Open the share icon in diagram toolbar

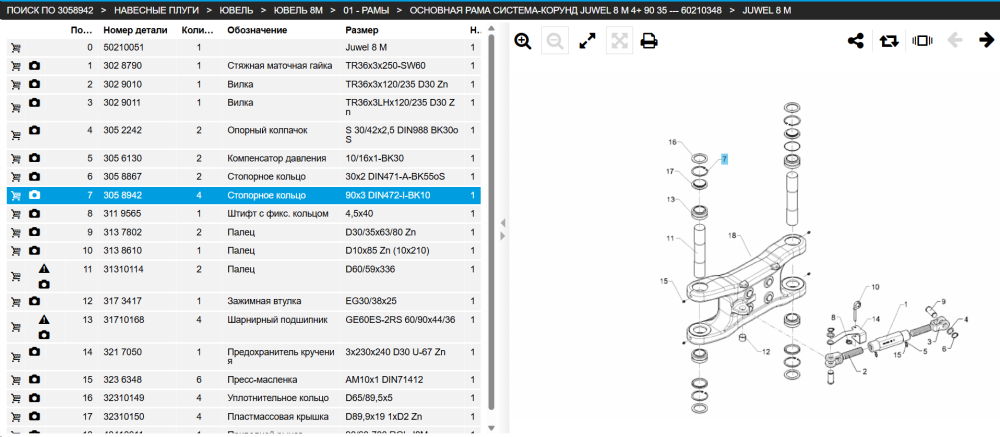pos(855,41)
